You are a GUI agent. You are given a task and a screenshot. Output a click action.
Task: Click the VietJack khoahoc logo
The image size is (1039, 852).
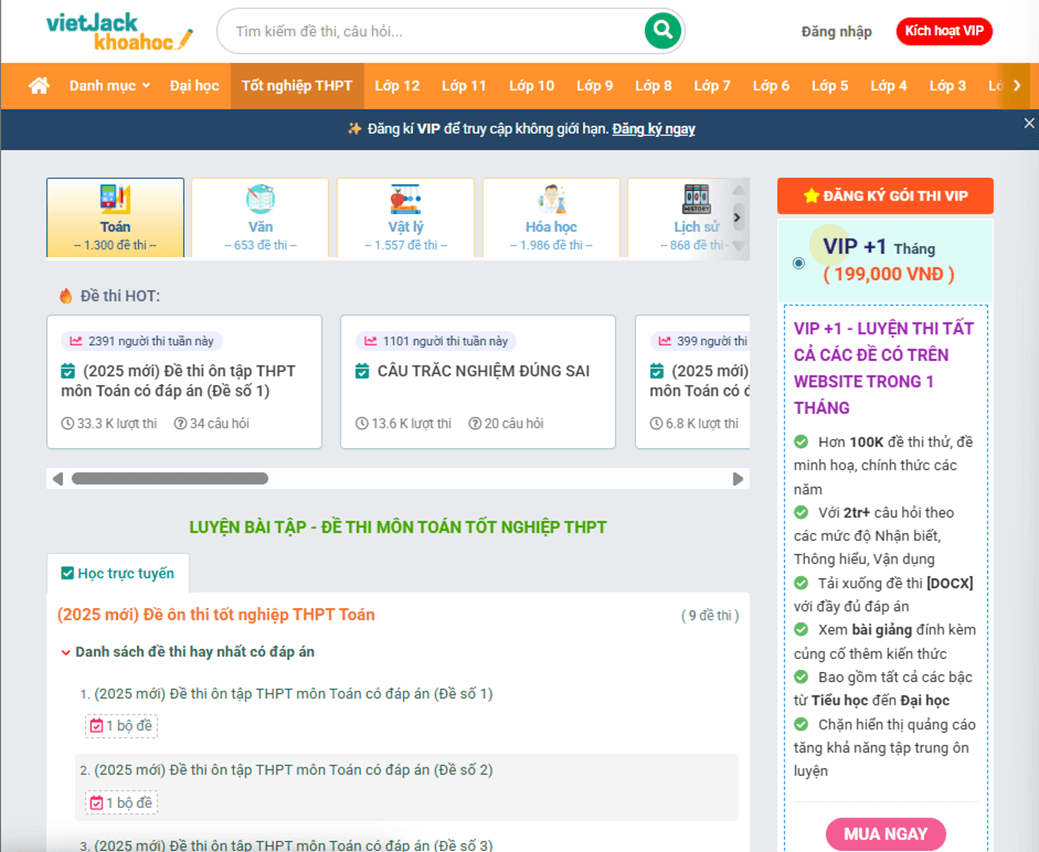point(119,31)
